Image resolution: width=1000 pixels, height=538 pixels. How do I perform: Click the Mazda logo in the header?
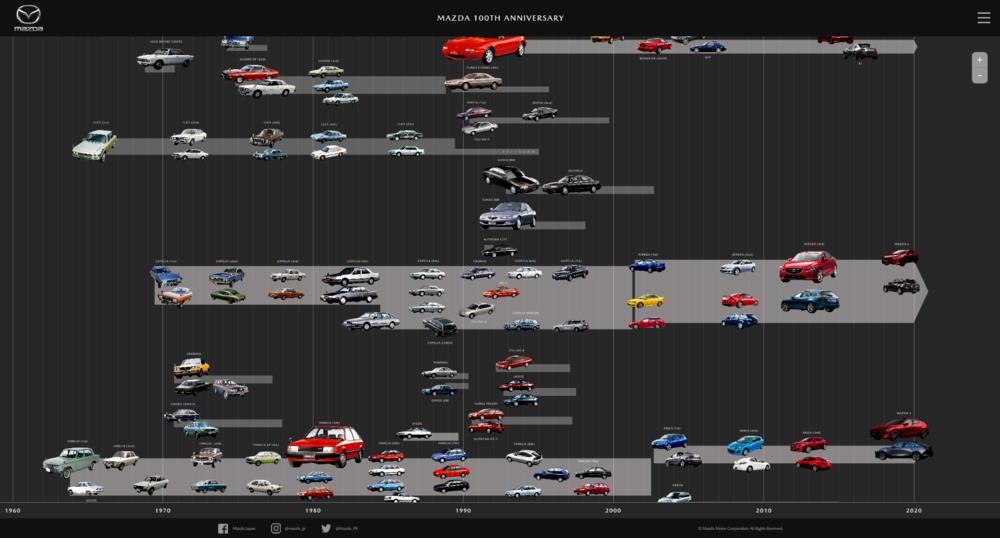28,18
